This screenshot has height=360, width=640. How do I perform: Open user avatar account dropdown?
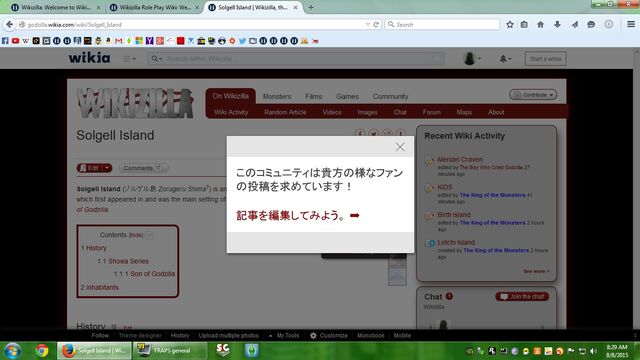tap(472, 59)
